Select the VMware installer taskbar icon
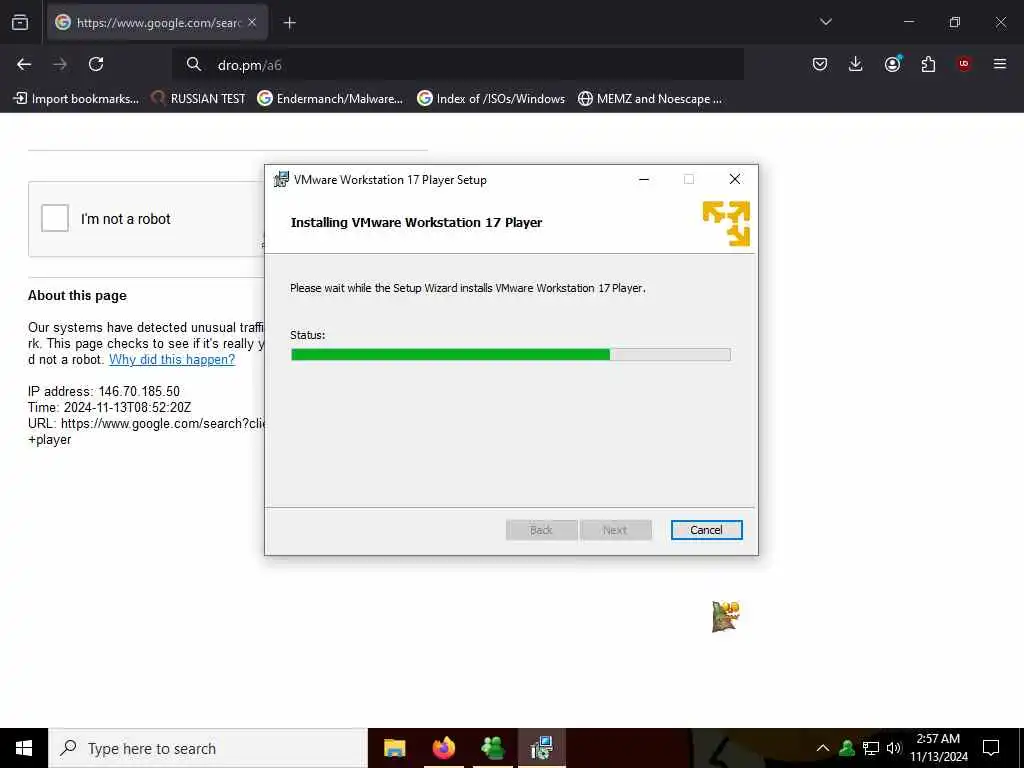 point(542,748)
